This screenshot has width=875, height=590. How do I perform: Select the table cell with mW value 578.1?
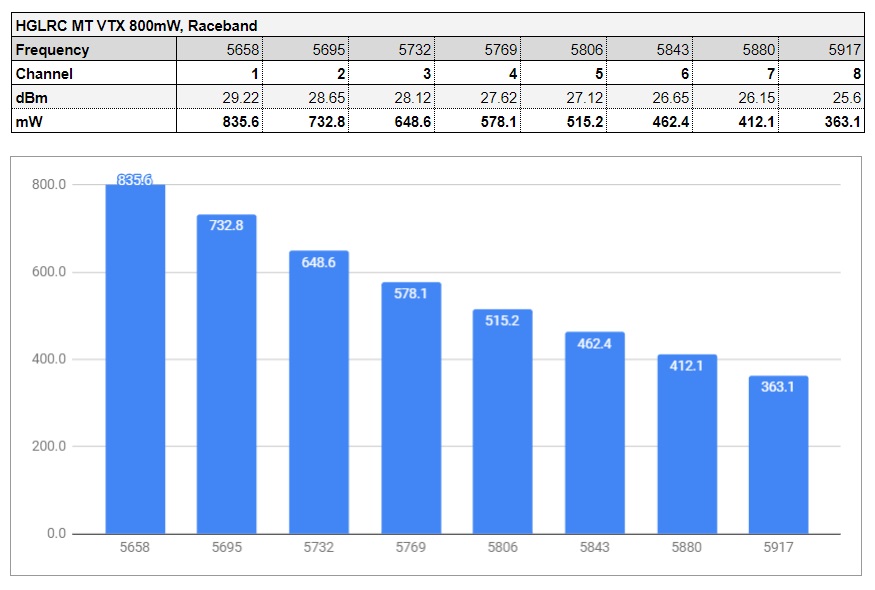click(x=478, y=120)
